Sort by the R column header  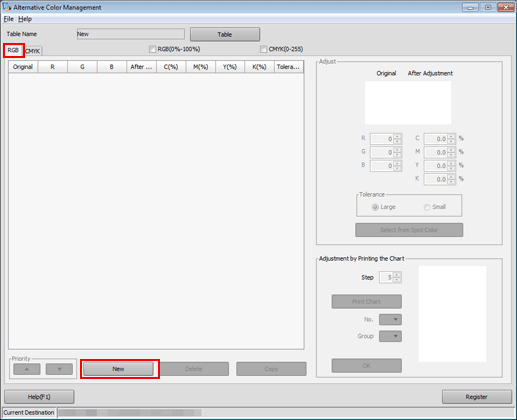click(x=53, y=67)
